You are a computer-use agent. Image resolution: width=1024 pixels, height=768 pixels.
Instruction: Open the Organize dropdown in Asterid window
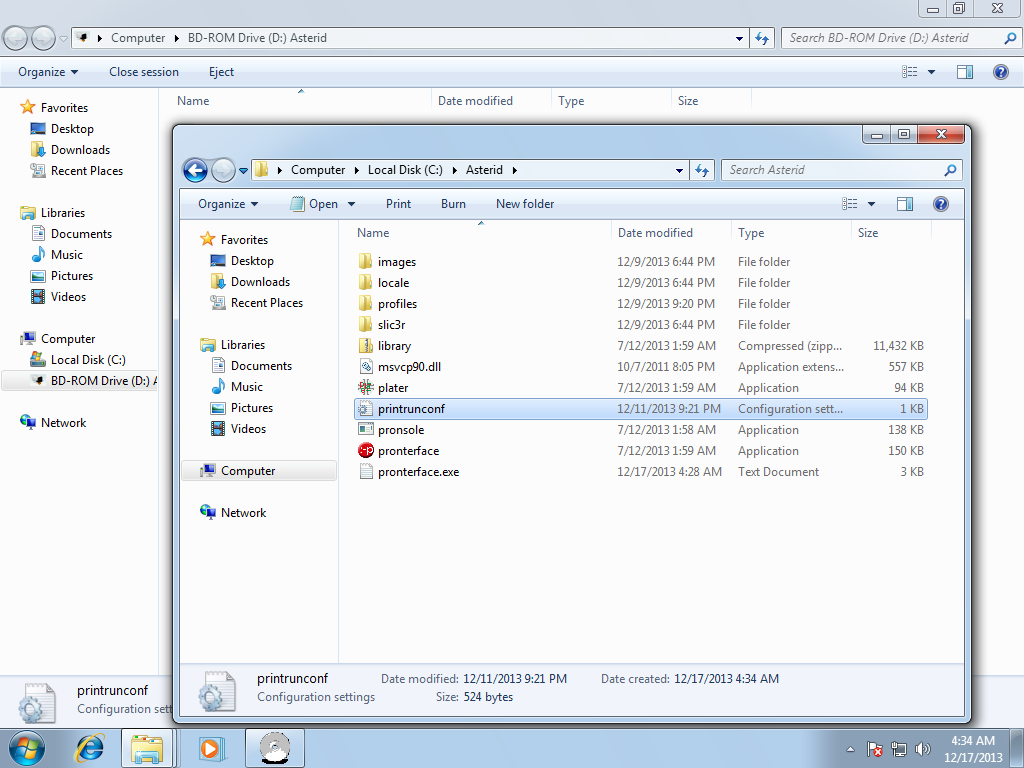click(228, 204)
